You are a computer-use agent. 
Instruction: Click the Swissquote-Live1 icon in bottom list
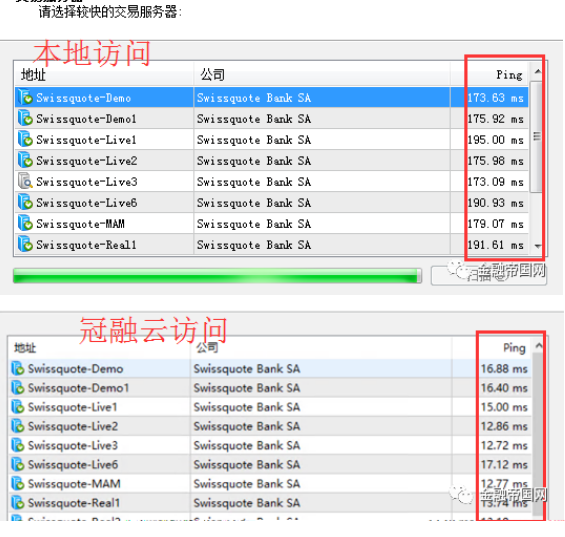[x=18, y=407]
